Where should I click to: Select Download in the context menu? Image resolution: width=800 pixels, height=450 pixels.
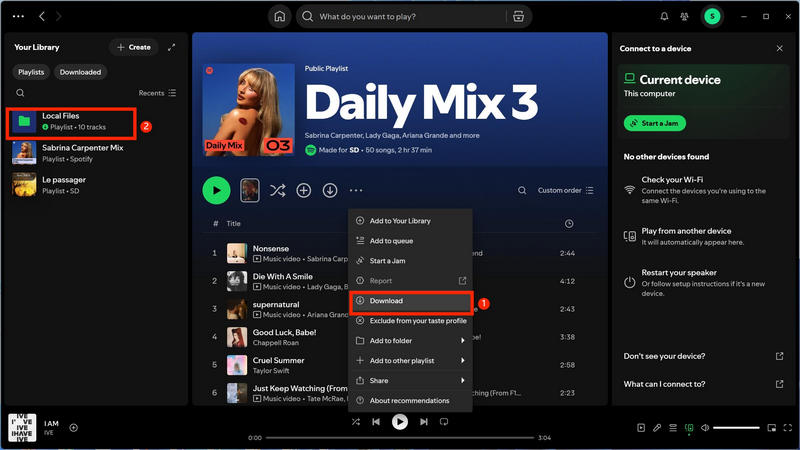pyautogui.click(x=410, y=301)
